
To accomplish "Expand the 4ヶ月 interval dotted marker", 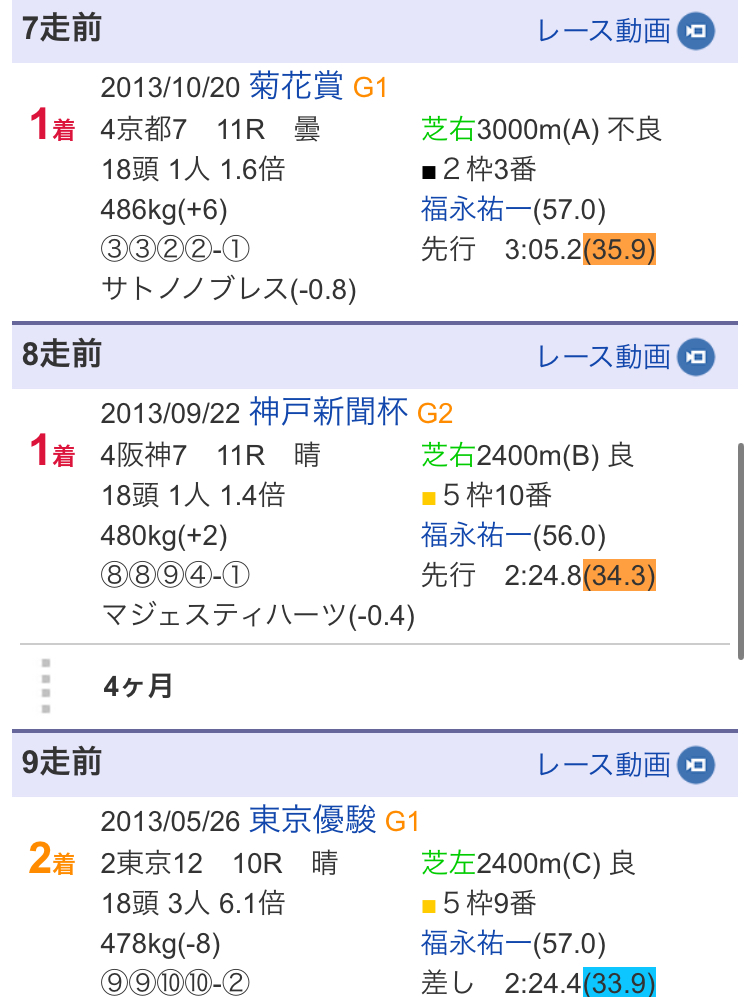I will coord(46,686).
